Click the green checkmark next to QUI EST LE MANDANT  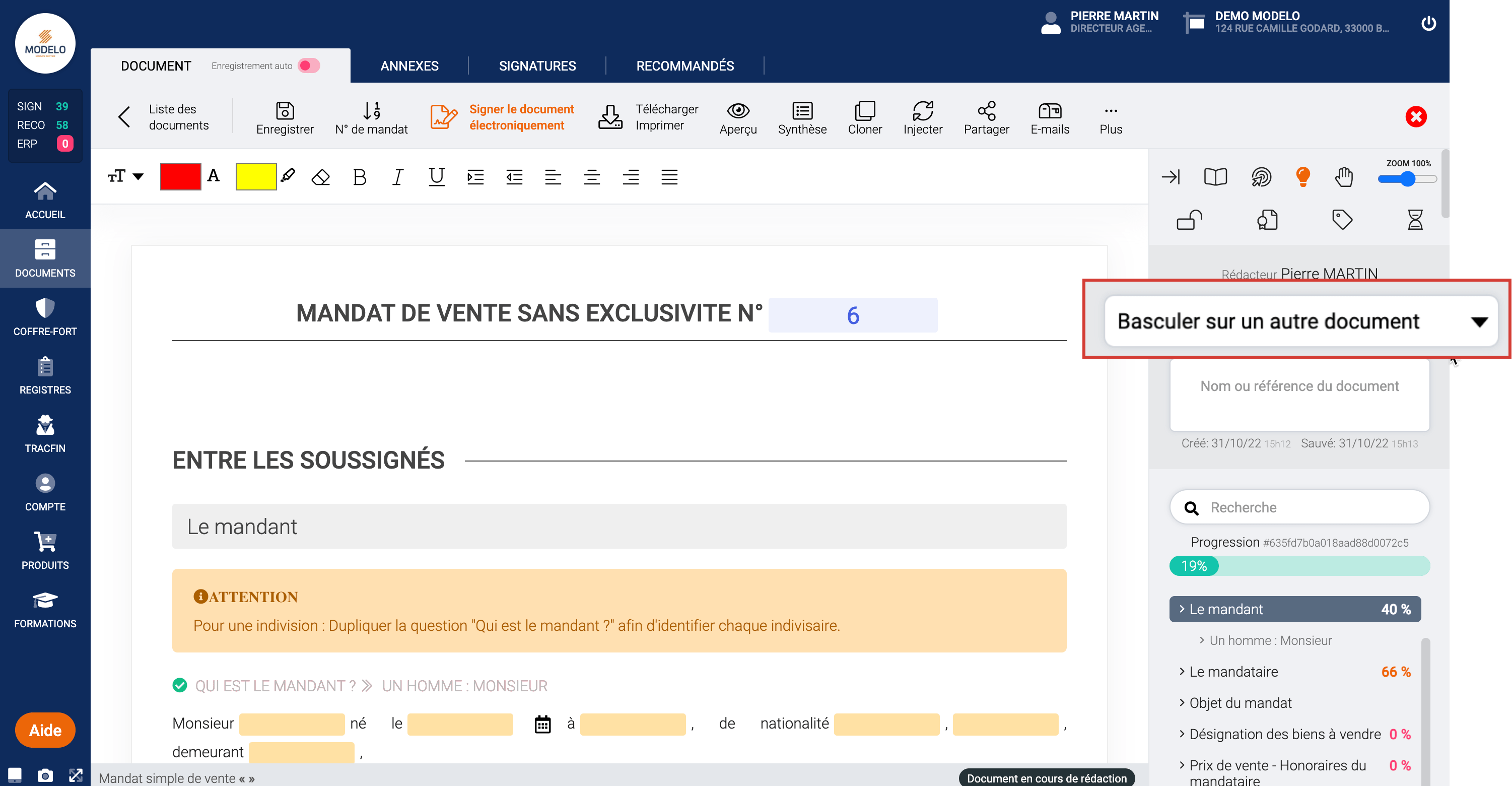point(179,684)
